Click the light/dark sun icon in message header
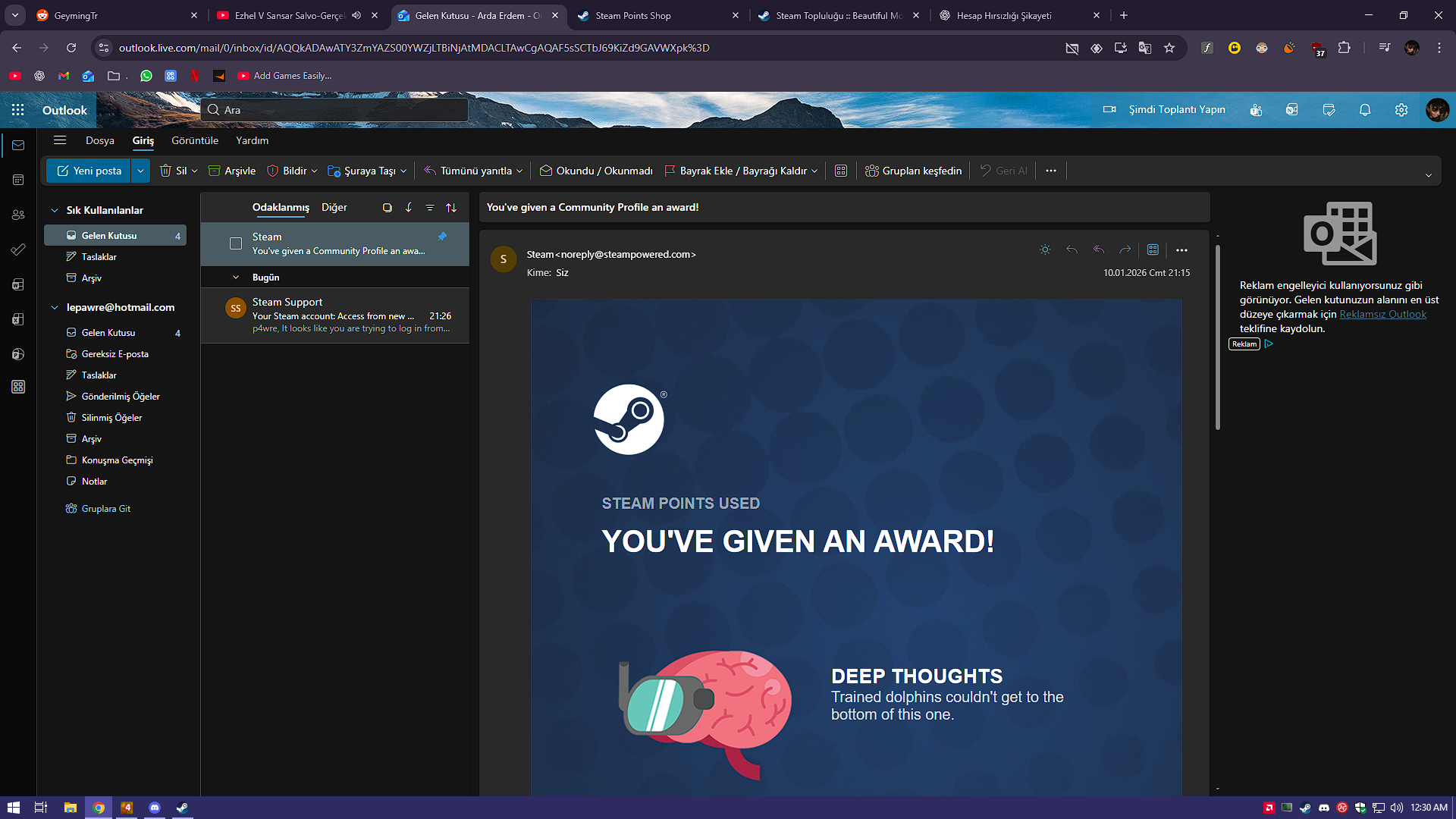The width and height of the screenshot is (1456, 819). coord(1045,249)
